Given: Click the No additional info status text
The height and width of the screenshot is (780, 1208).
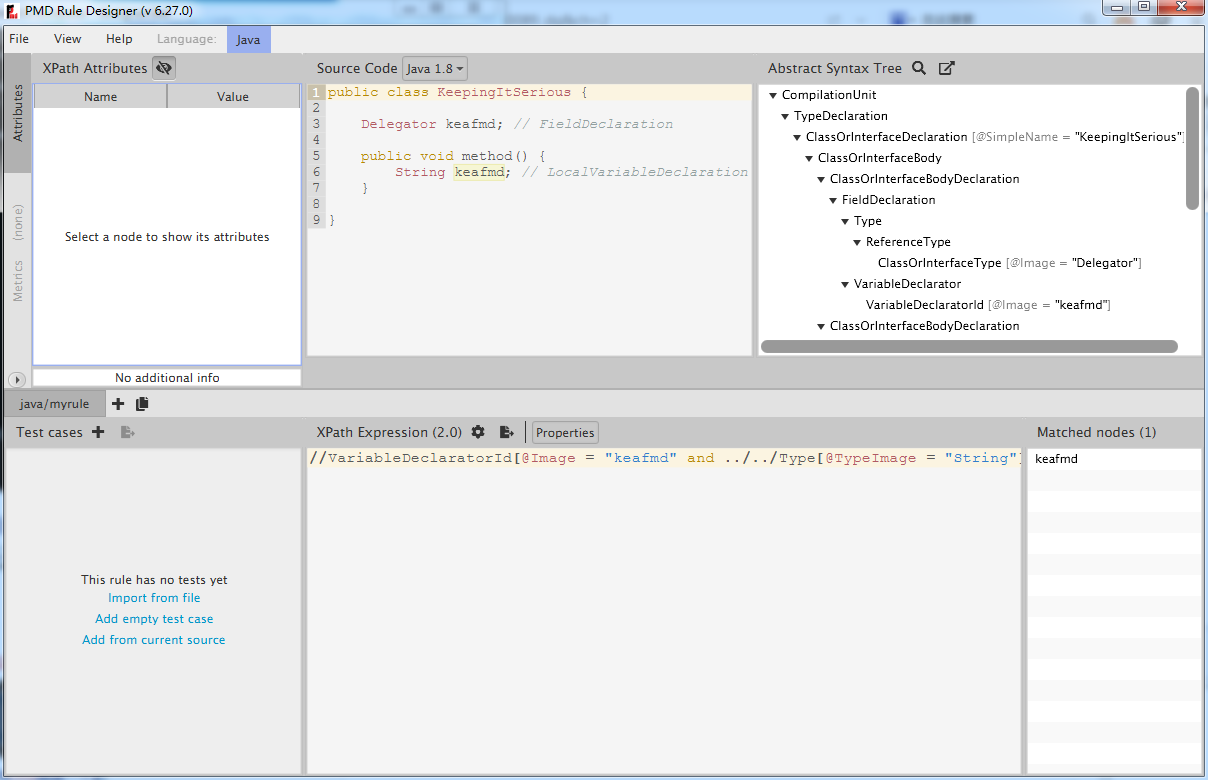Looking at the screenshot, I should 167,377.
